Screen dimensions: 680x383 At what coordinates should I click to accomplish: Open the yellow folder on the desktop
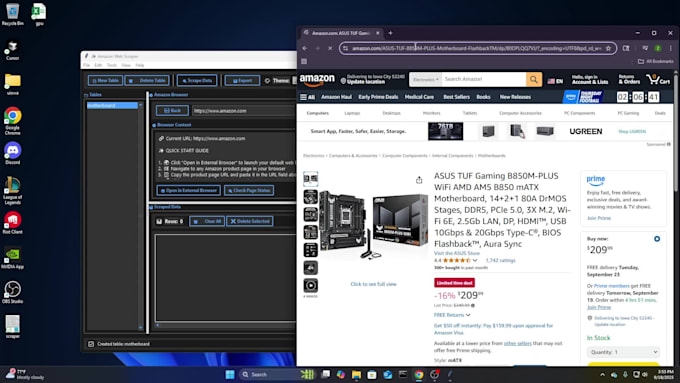coord(13,84)
